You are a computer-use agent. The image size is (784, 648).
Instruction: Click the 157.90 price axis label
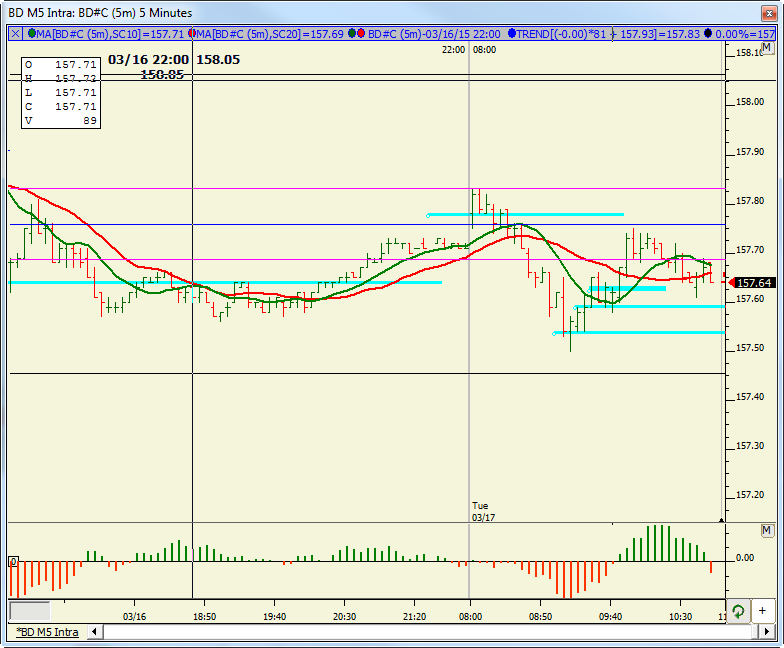tap(750, 152)
